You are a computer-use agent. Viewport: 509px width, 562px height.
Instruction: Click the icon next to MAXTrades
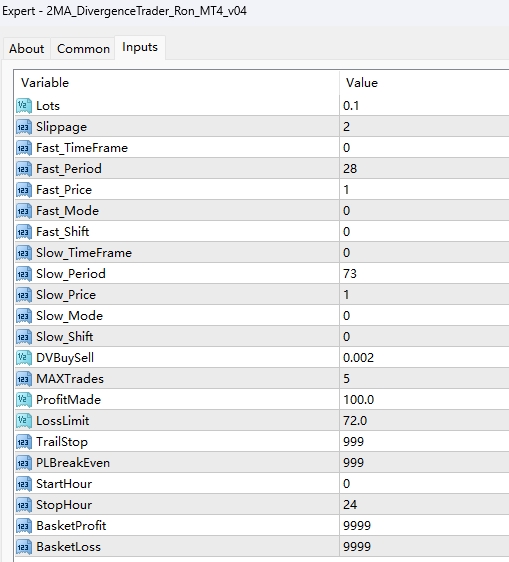tap(24, 379)
